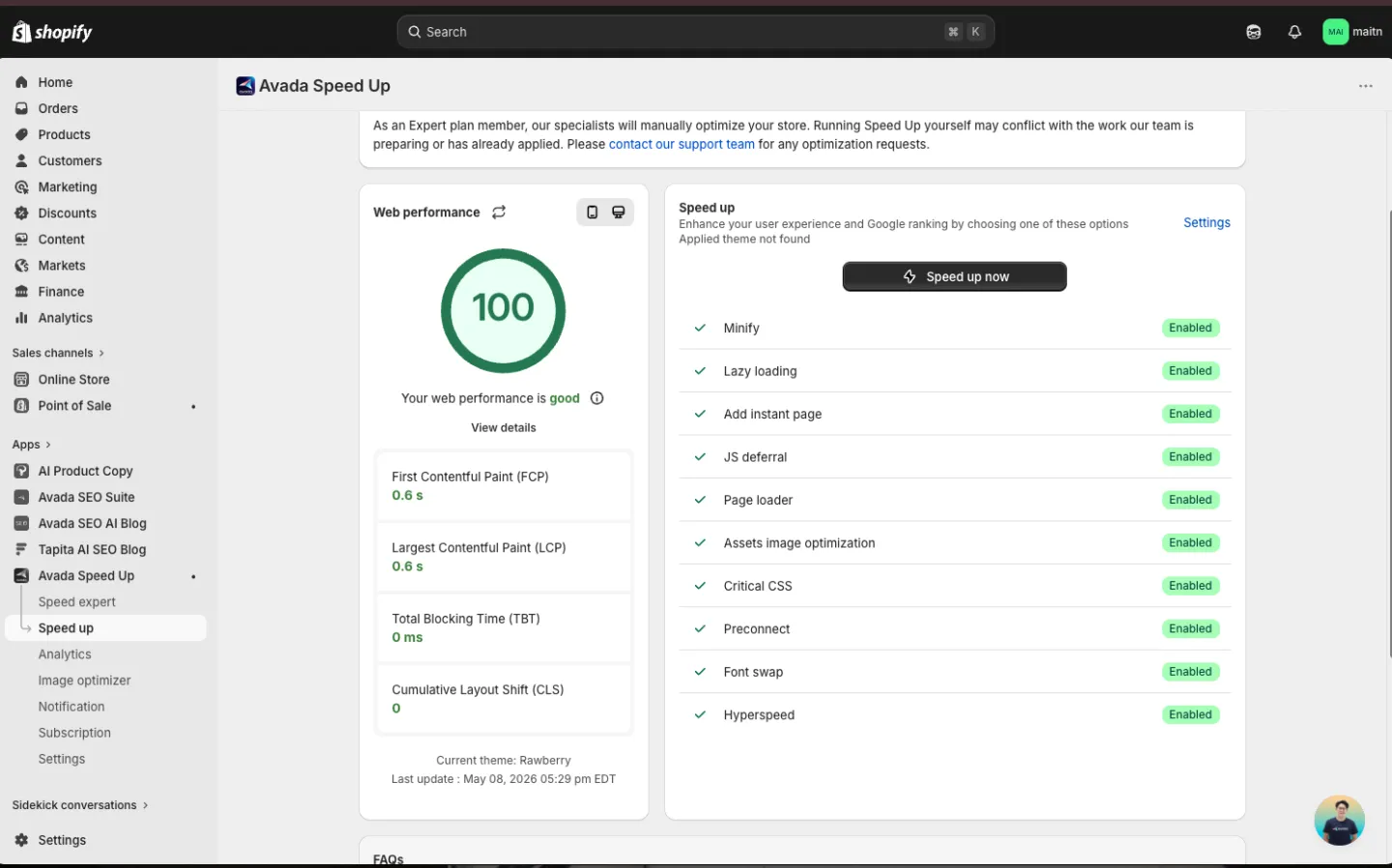The image size is (1392, 868).
Task: Click Enabled badge for Minify
Action: [1190, 328]
